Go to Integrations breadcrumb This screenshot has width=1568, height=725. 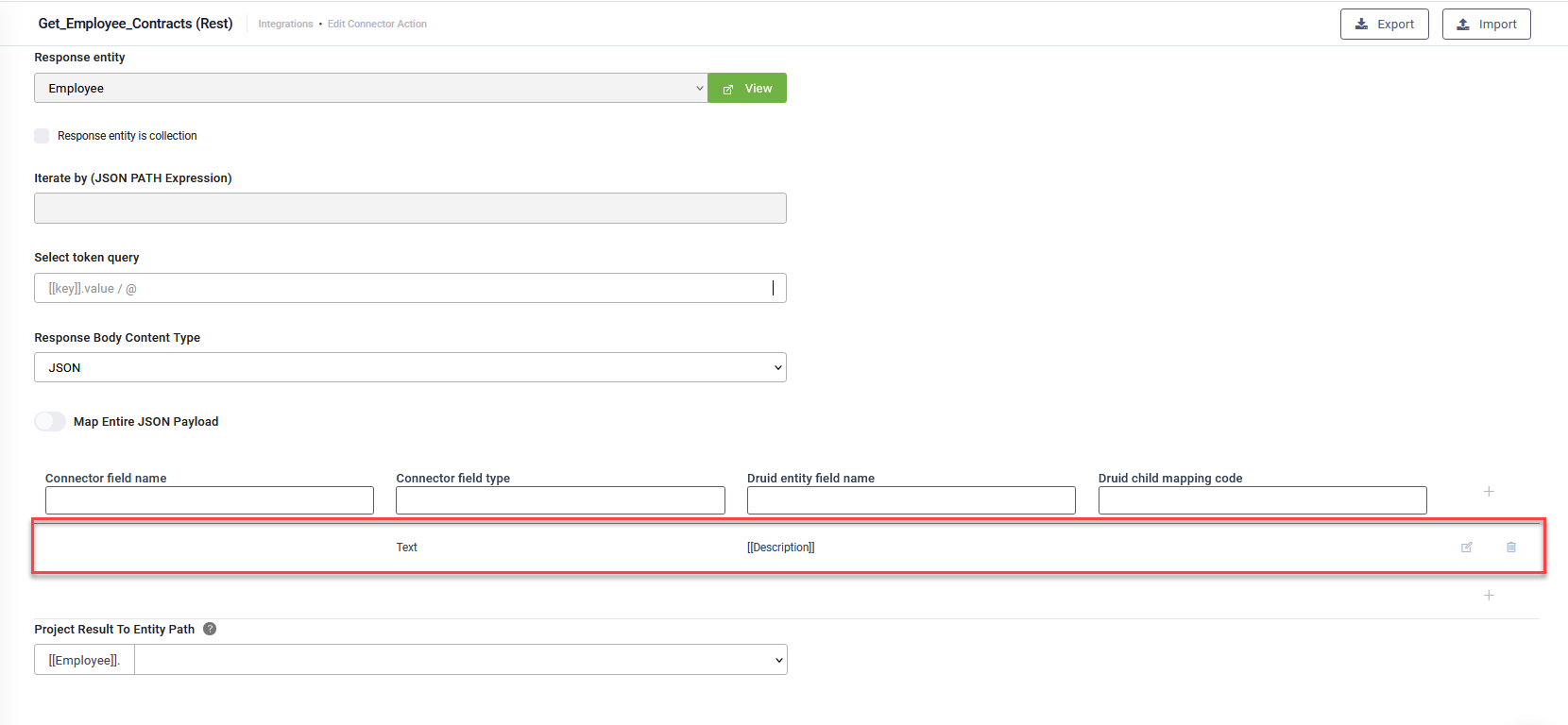(x=285, y=25)
